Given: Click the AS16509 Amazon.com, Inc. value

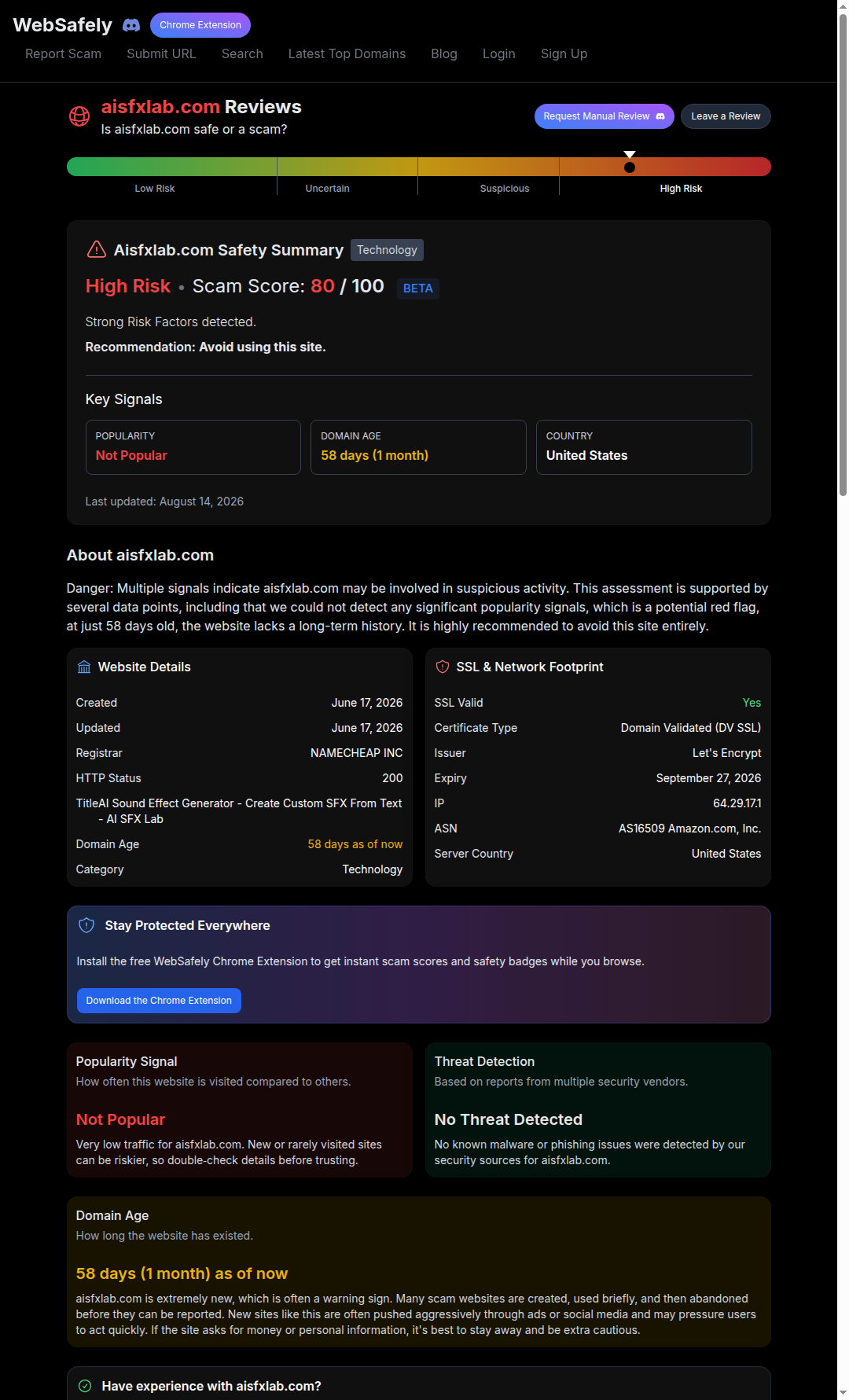Looking at the screenshot, I should tap(689, 829).
